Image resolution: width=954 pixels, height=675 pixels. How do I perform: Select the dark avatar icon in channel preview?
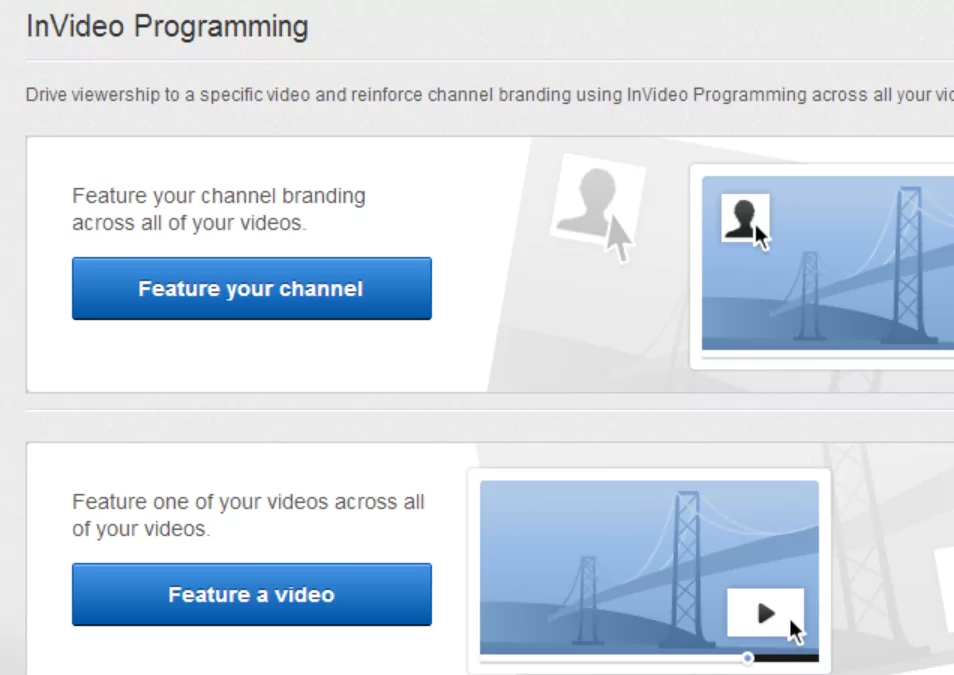pos(742,216)
